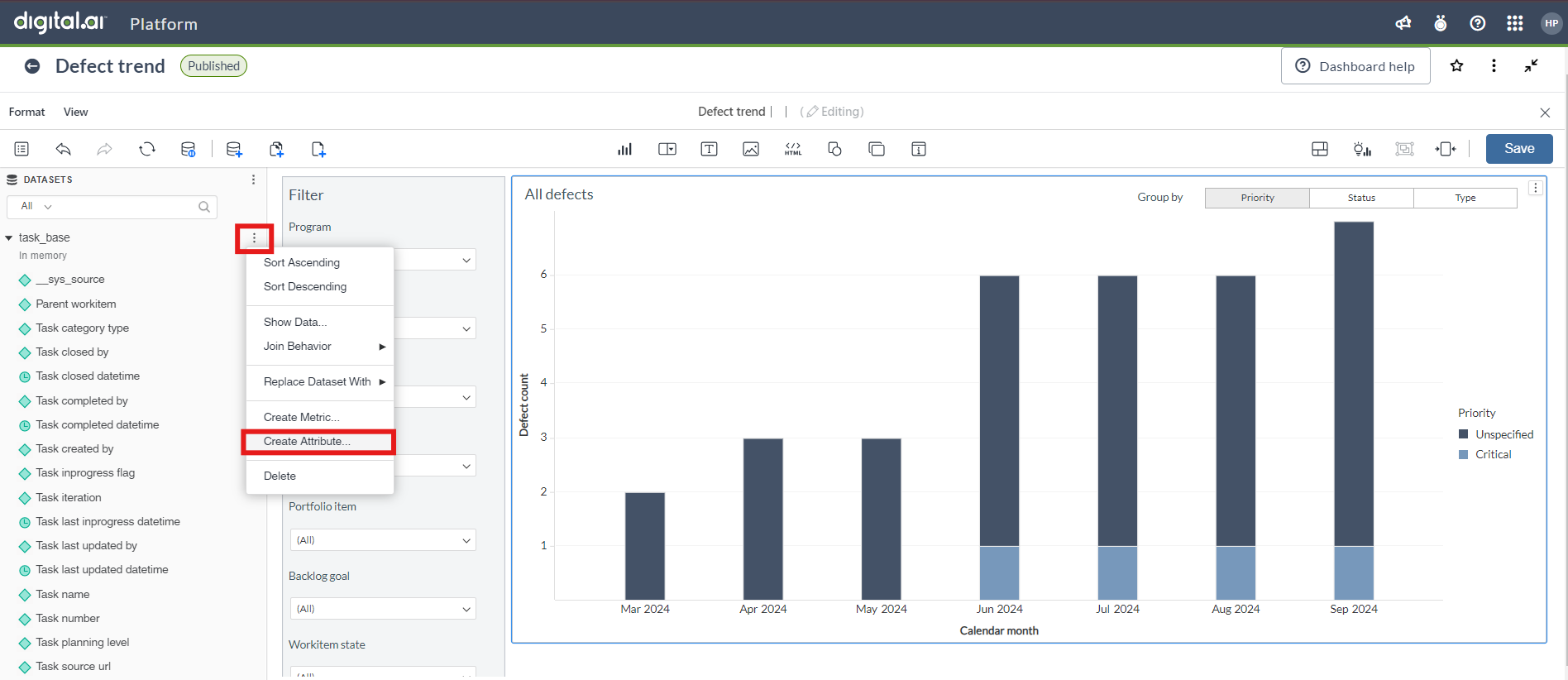Insert a new page with the toolbar icon
This screenshot has height=680, width=1568.
pos(318,149)
